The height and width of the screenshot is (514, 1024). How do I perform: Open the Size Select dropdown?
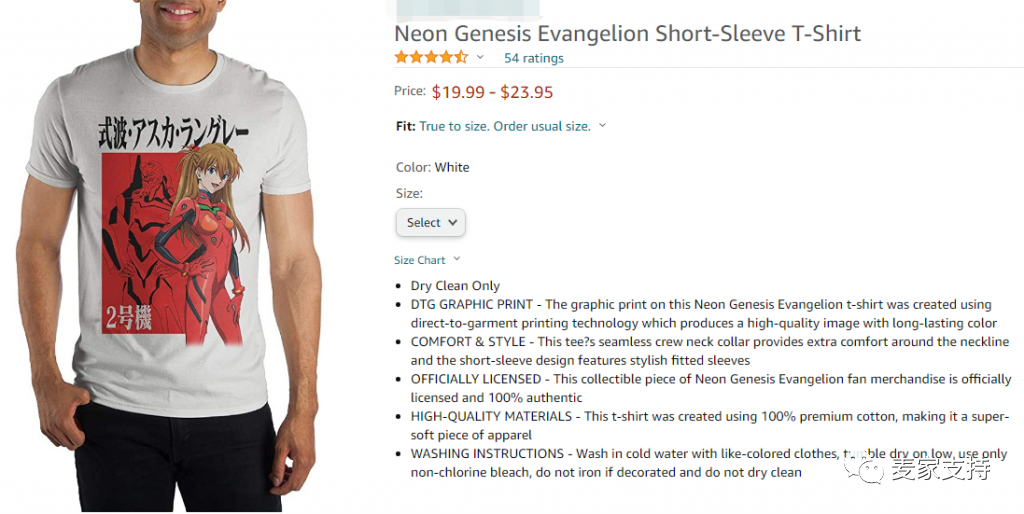[x=431, y=223]
